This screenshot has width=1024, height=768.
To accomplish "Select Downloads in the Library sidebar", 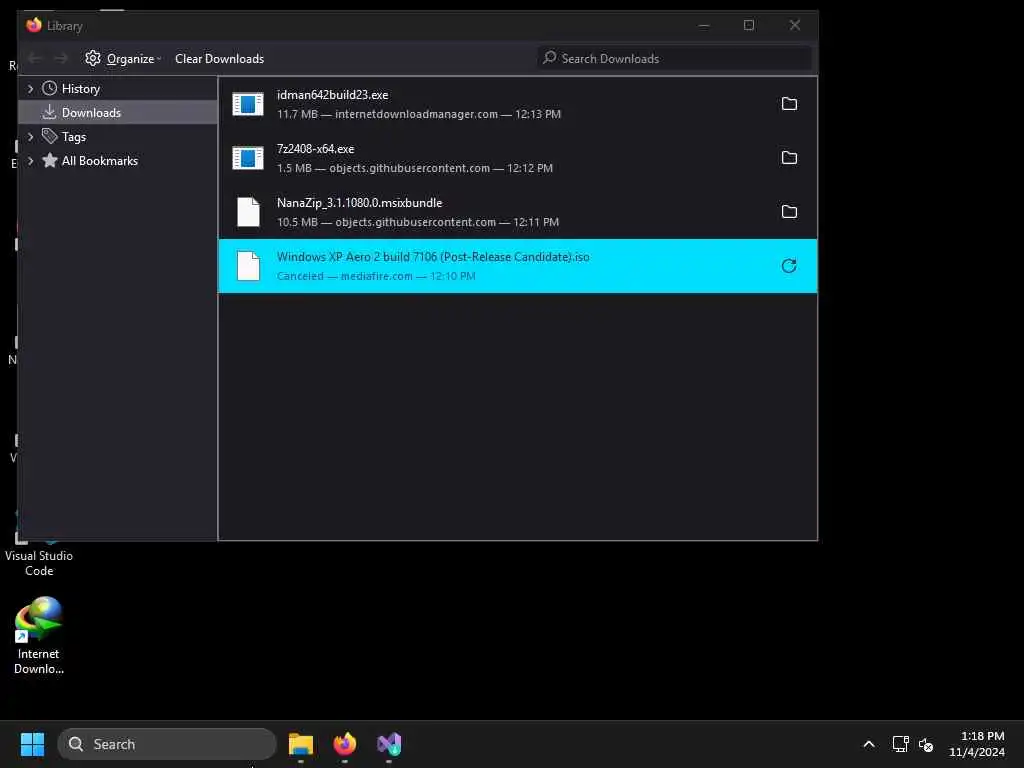I will 118,112.
